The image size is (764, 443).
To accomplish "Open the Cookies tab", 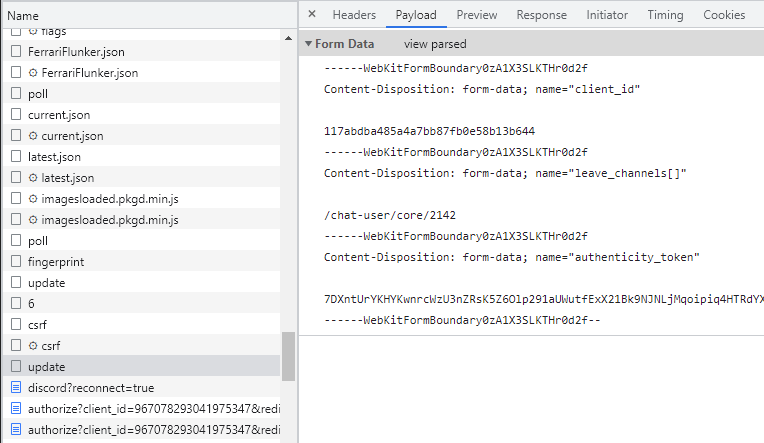I will (x=724, y=15).
